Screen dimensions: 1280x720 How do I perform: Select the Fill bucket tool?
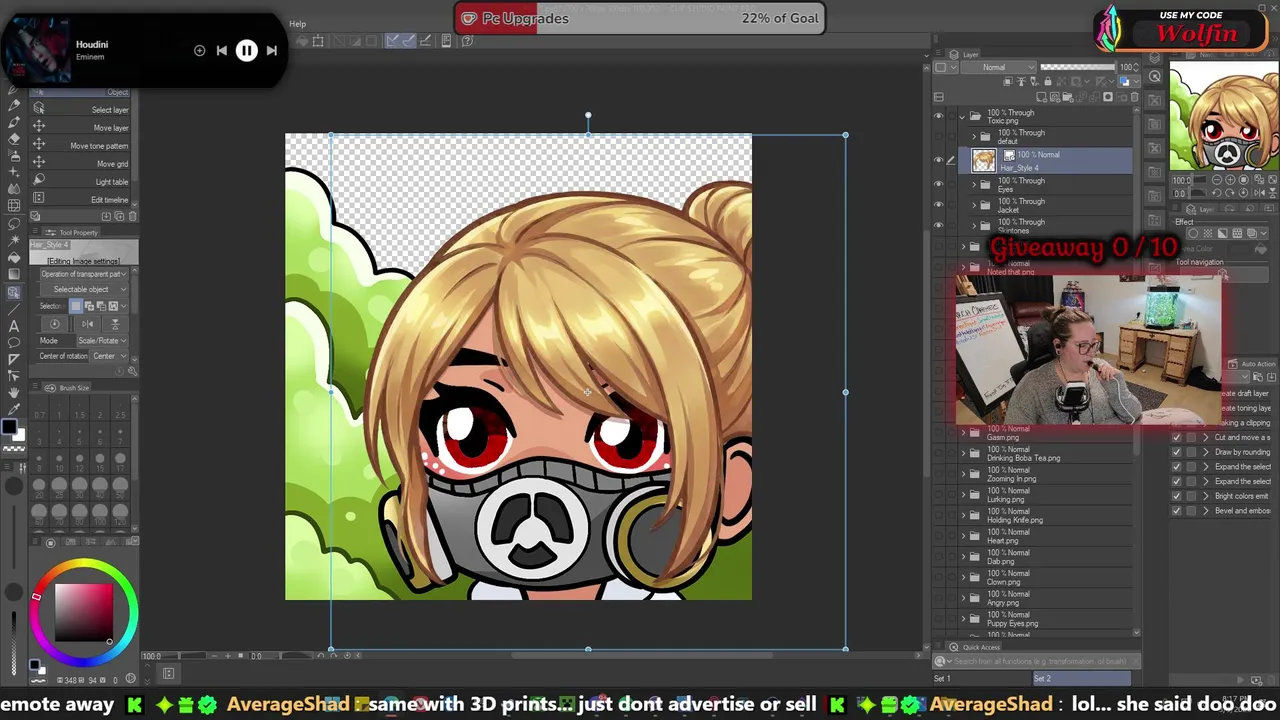[14, 257]
